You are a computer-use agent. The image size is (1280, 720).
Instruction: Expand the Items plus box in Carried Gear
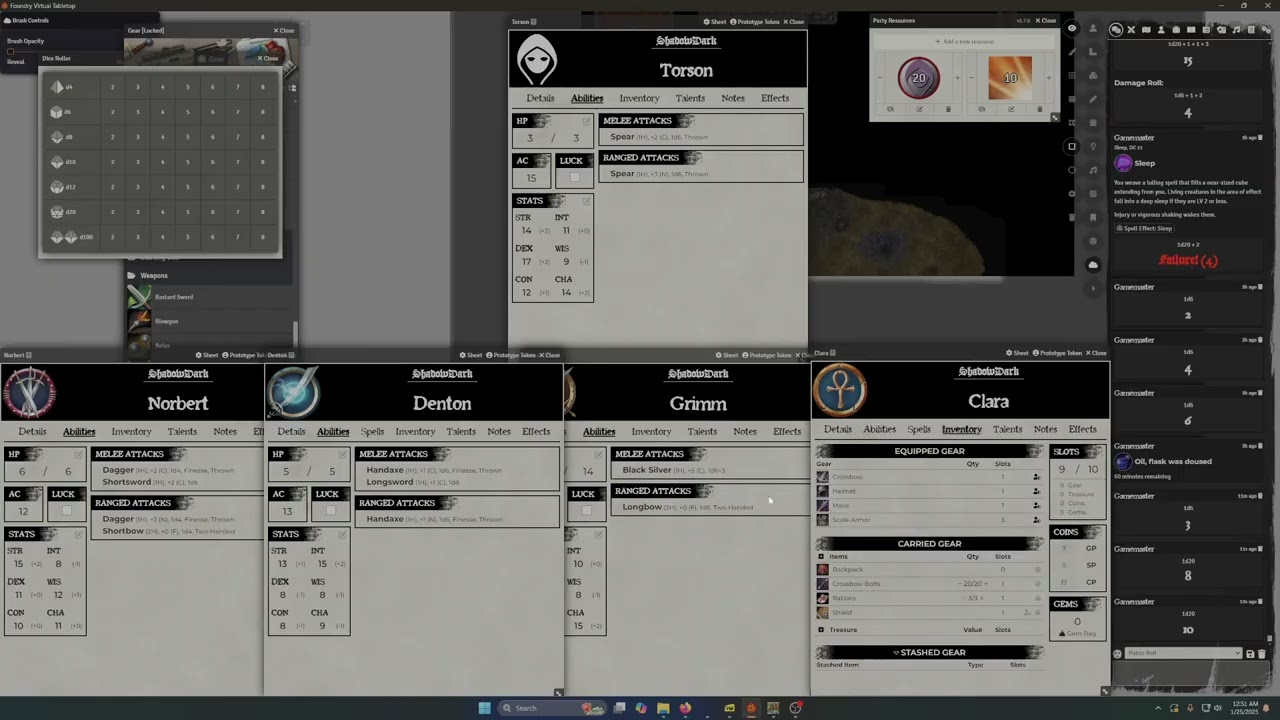click(x=821, y=557)
